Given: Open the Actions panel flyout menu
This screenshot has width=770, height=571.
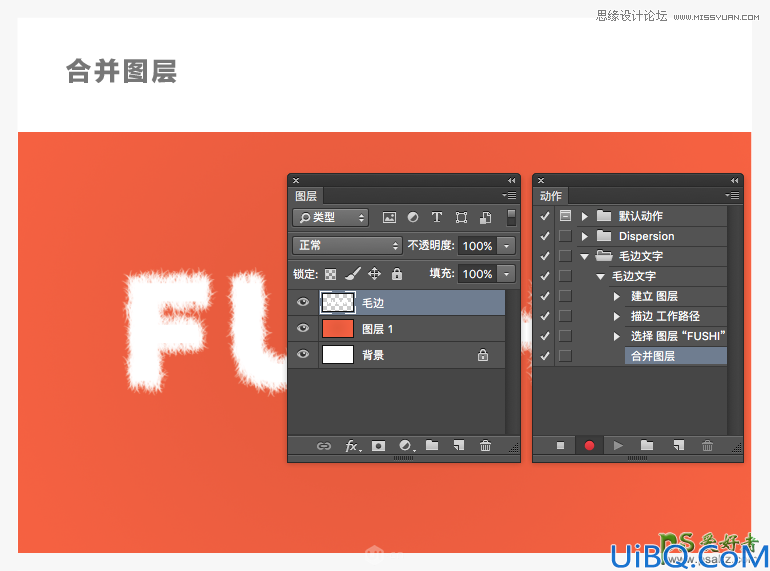Looking at the screenshot, I should (x=732, y=195).
